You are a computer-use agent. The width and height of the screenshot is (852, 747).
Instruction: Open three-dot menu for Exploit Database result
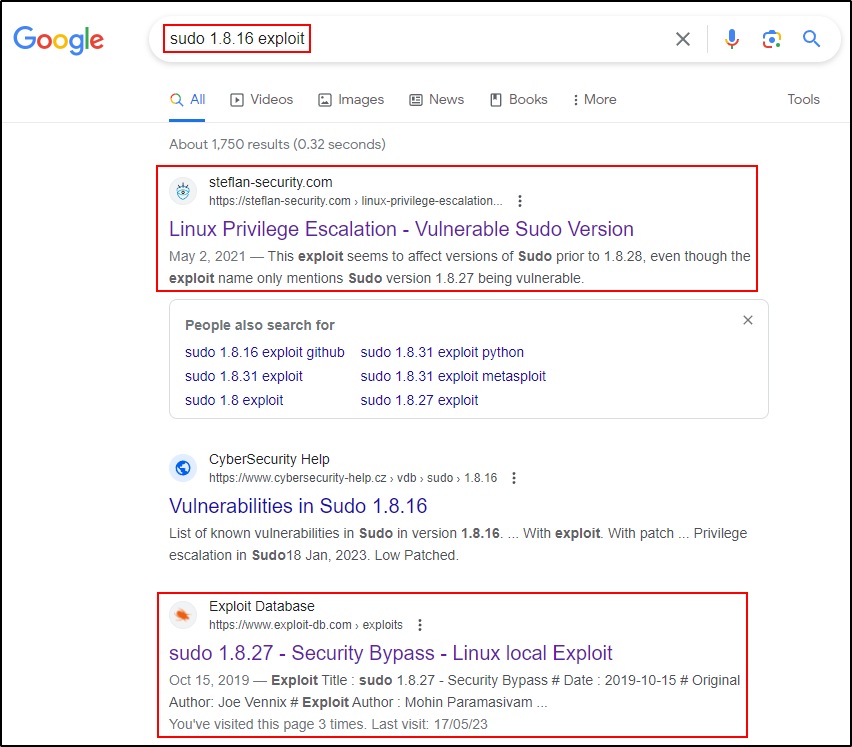420,625
